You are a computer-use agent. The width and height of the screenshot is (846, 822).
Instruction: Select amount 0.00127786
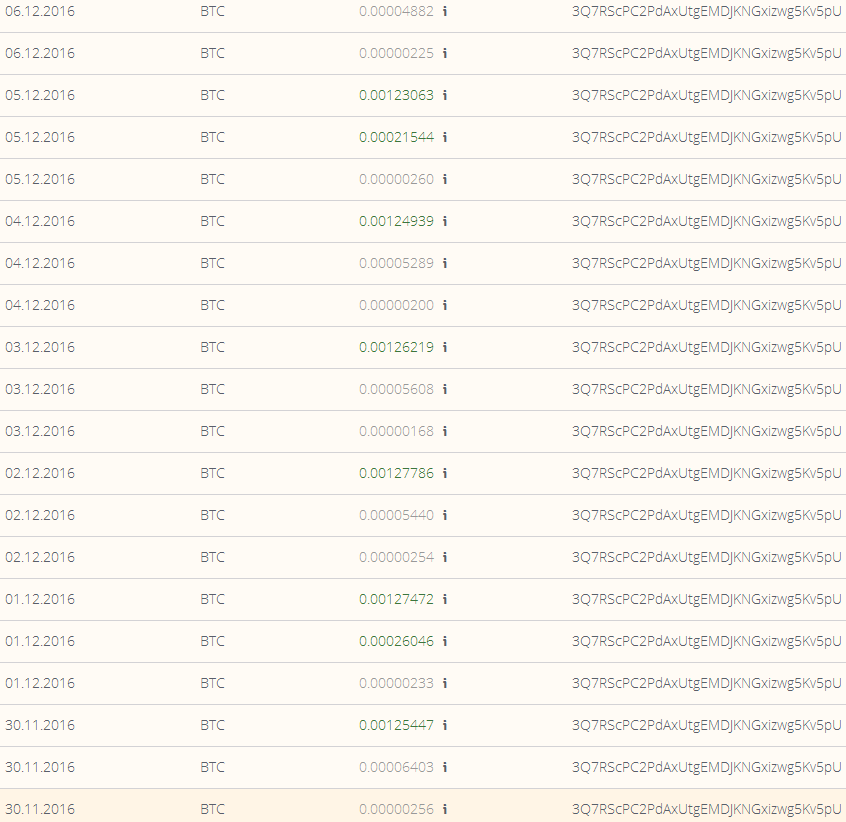(397, 474)
